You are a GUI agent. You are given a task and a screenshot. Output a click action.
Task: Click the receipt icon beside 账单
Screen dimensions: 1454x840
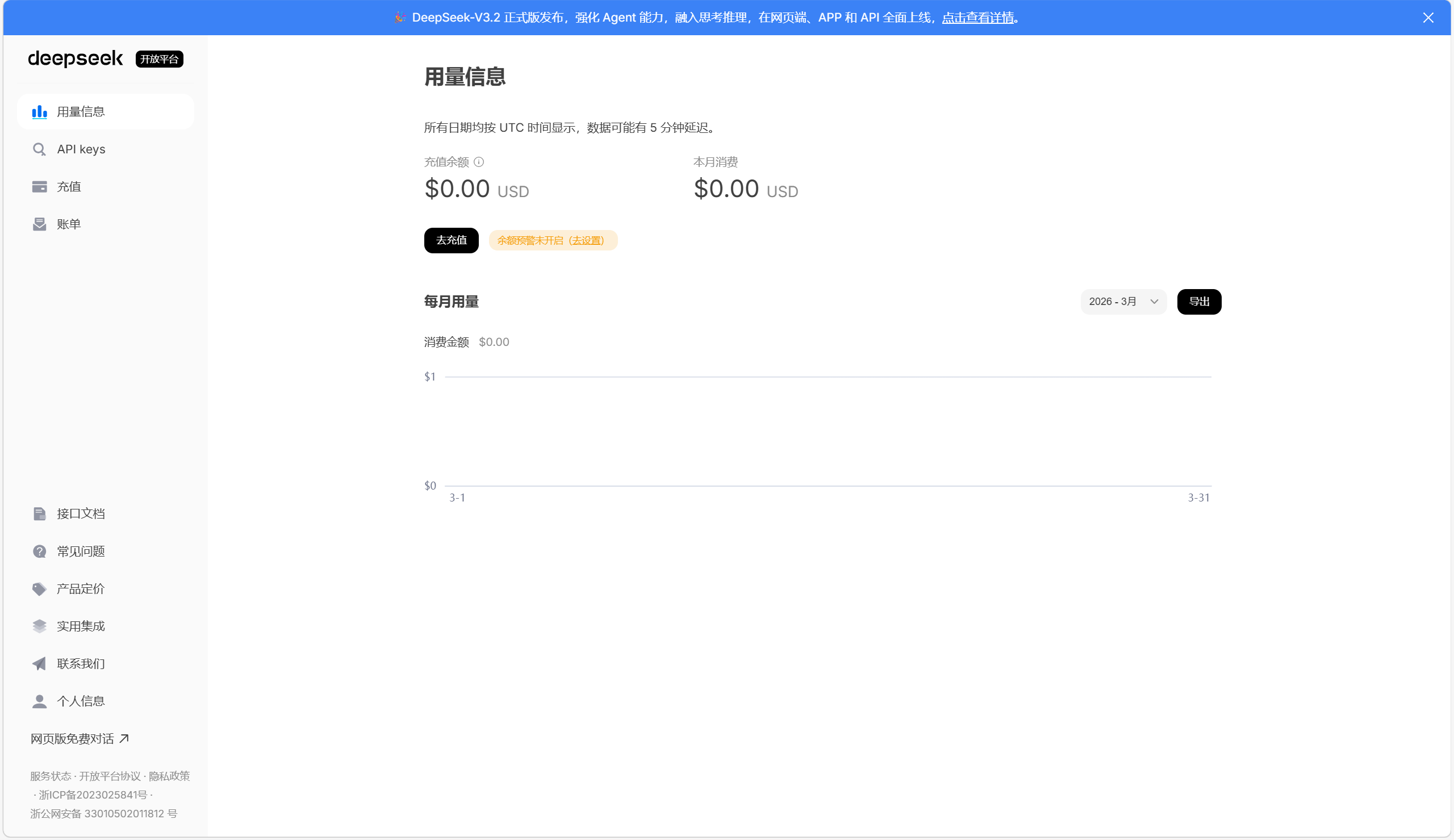(x=39, y=224)
